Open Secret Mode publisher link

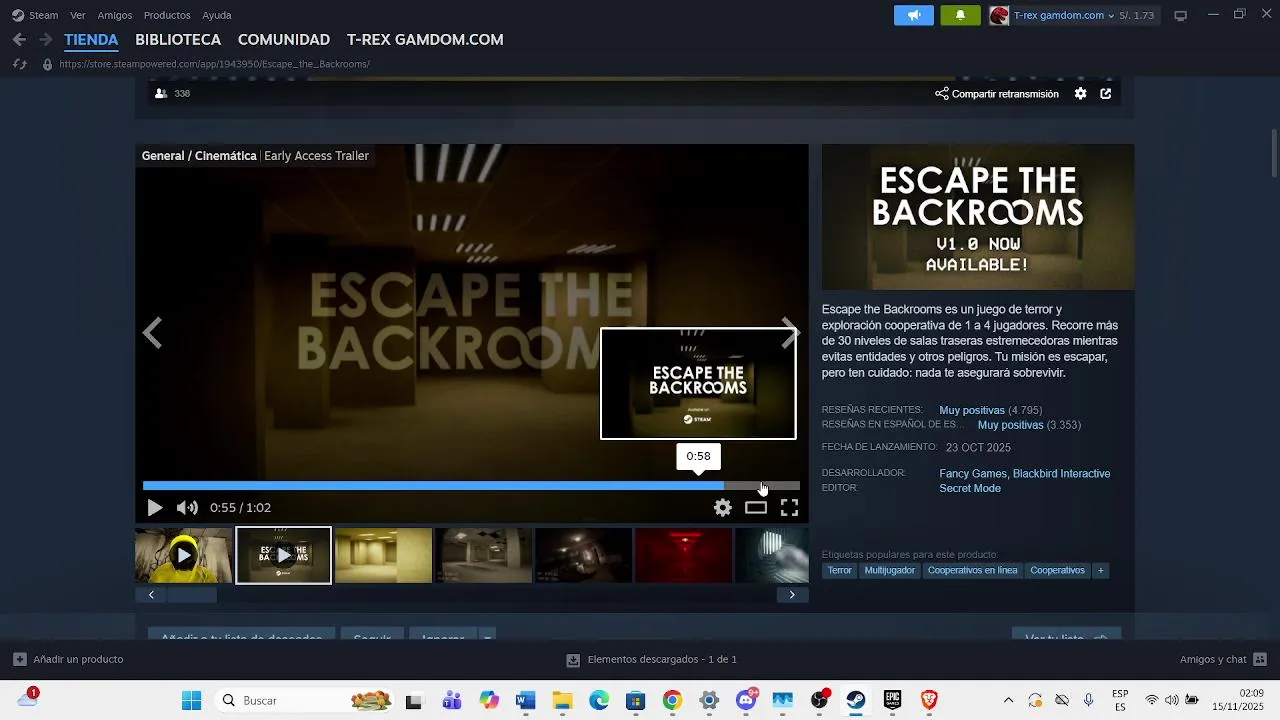click(970, 489)
